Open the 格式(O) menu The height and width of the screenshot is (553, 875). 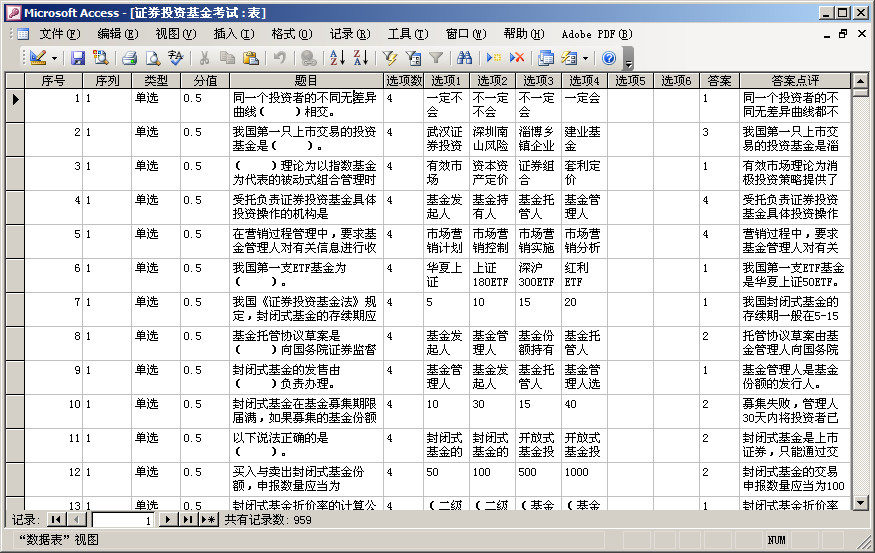coord(292,34)
